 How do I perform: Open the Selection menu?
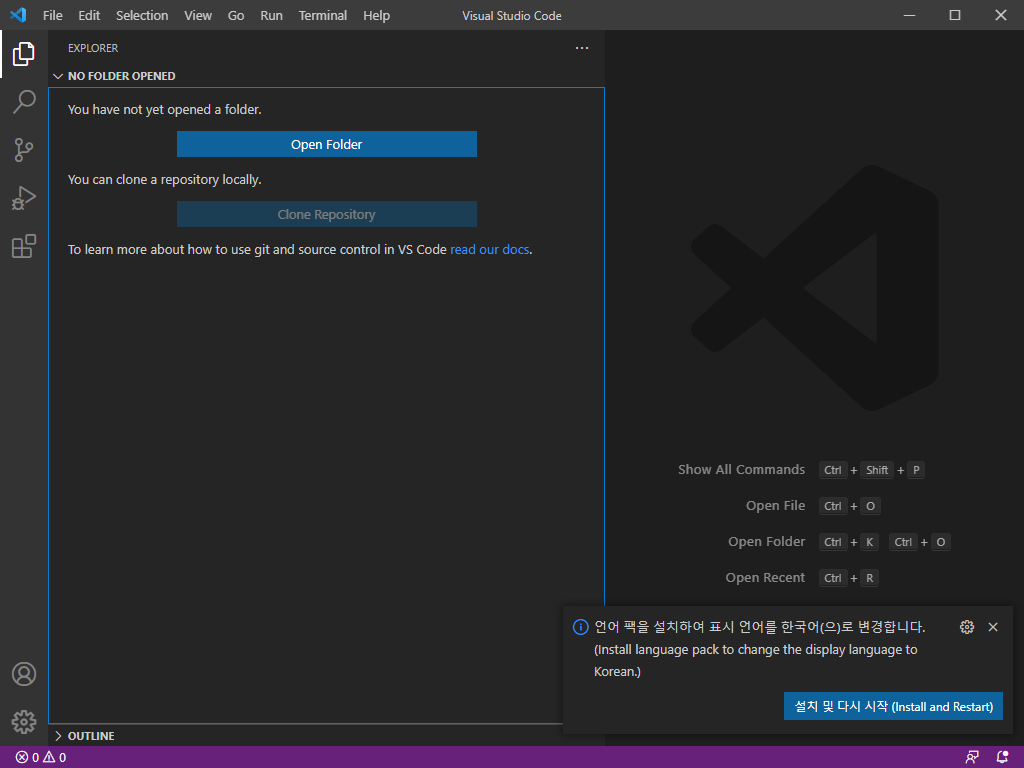pyautogui.click(x=142, y=15)
